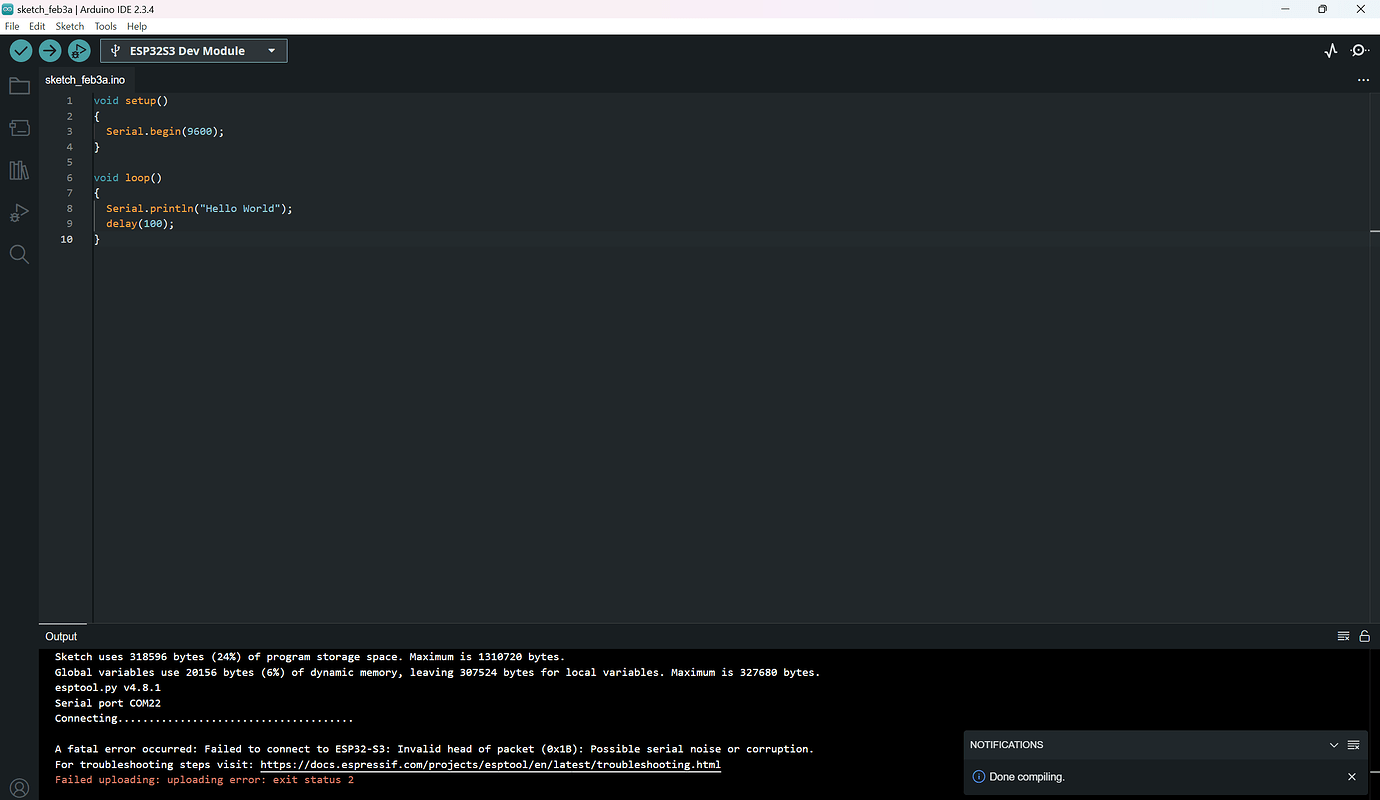
Task: Open the Serial Plotter
Action: tap(1331, 50)
